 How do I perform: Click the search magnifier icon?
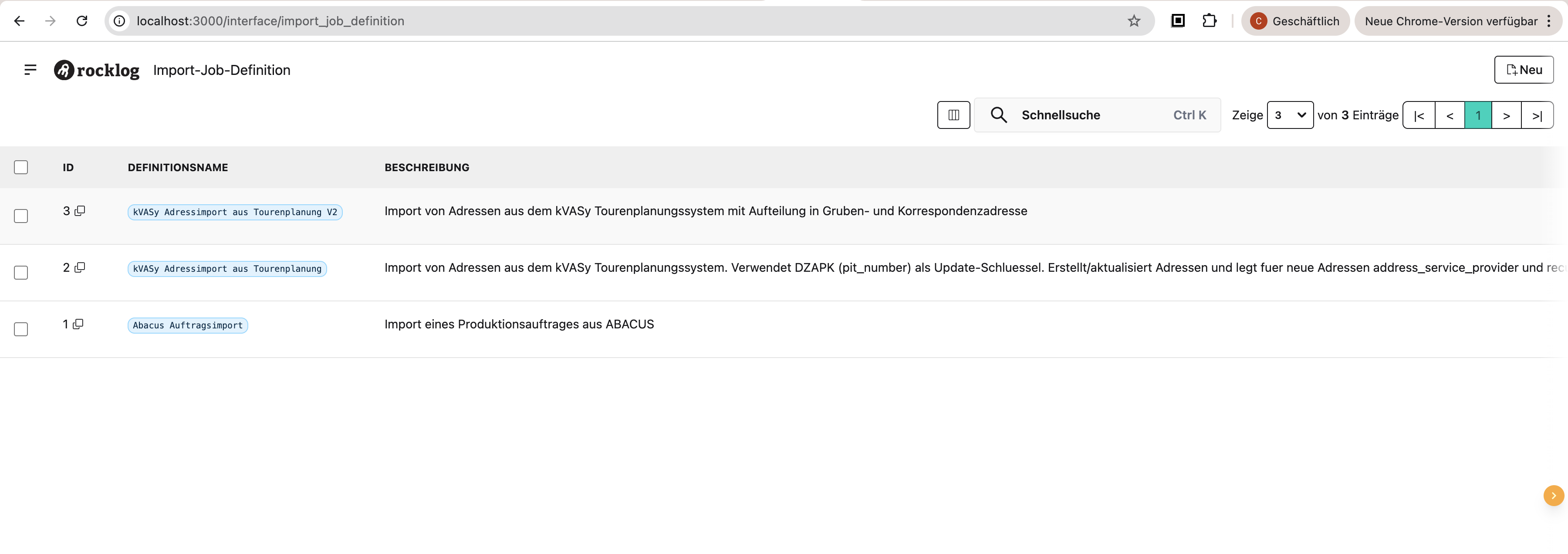(x=998, y=115)
